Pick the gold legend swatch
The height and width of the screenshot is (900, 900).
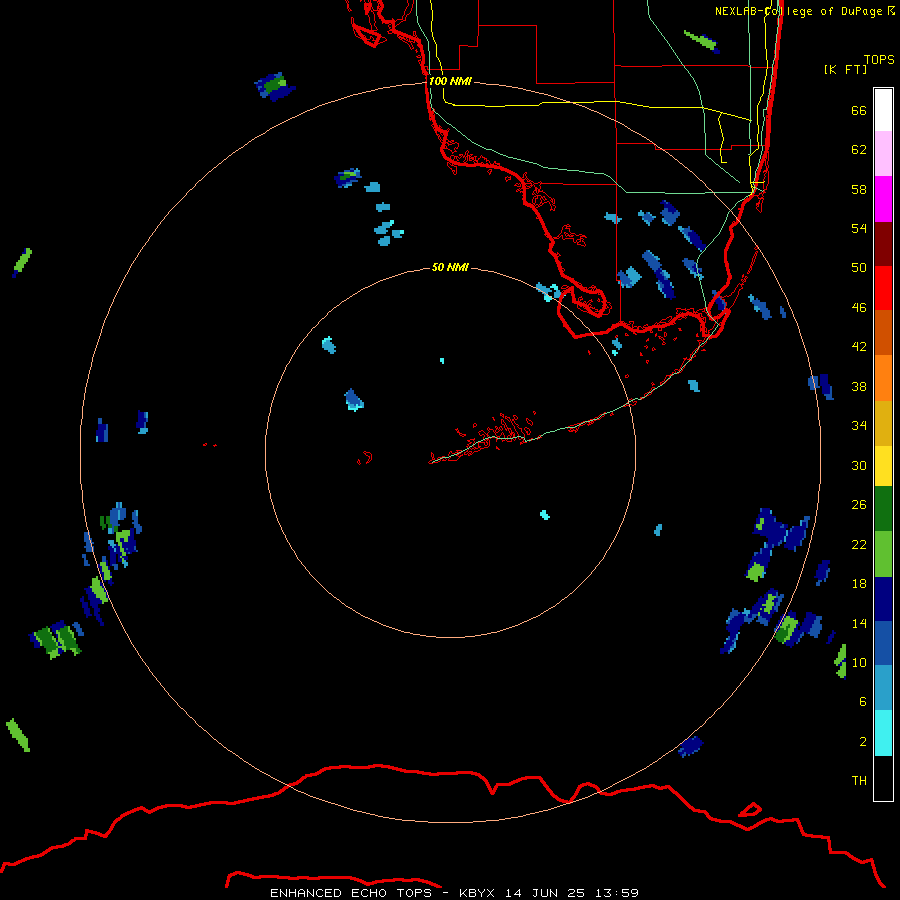point(883,423)
